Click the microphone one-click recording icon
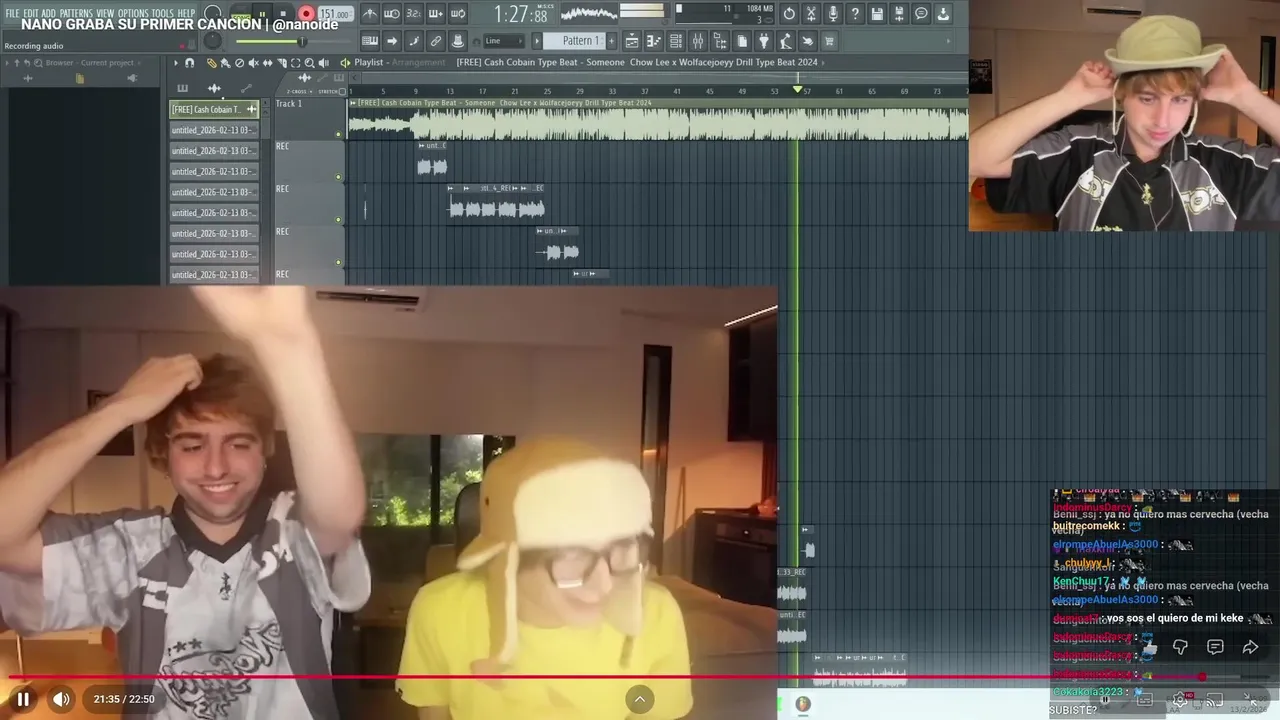1280x720 pixels. click(833, 14)
